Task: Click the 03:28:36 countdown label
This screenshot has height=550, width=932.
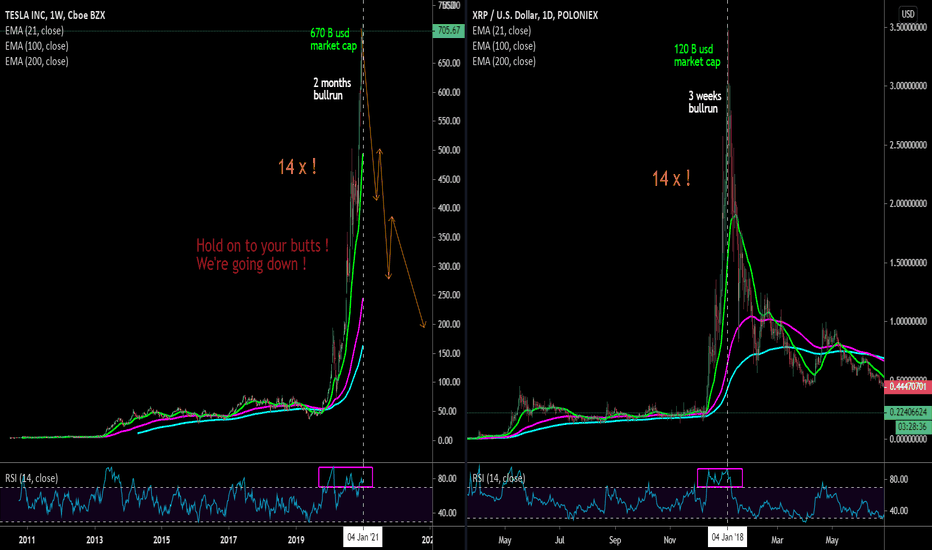Action: tap(912, 426)
